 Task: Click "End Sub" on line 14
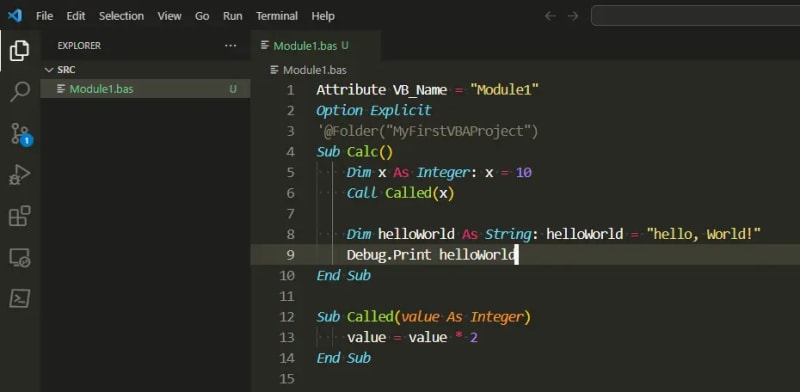coord(343,358)
